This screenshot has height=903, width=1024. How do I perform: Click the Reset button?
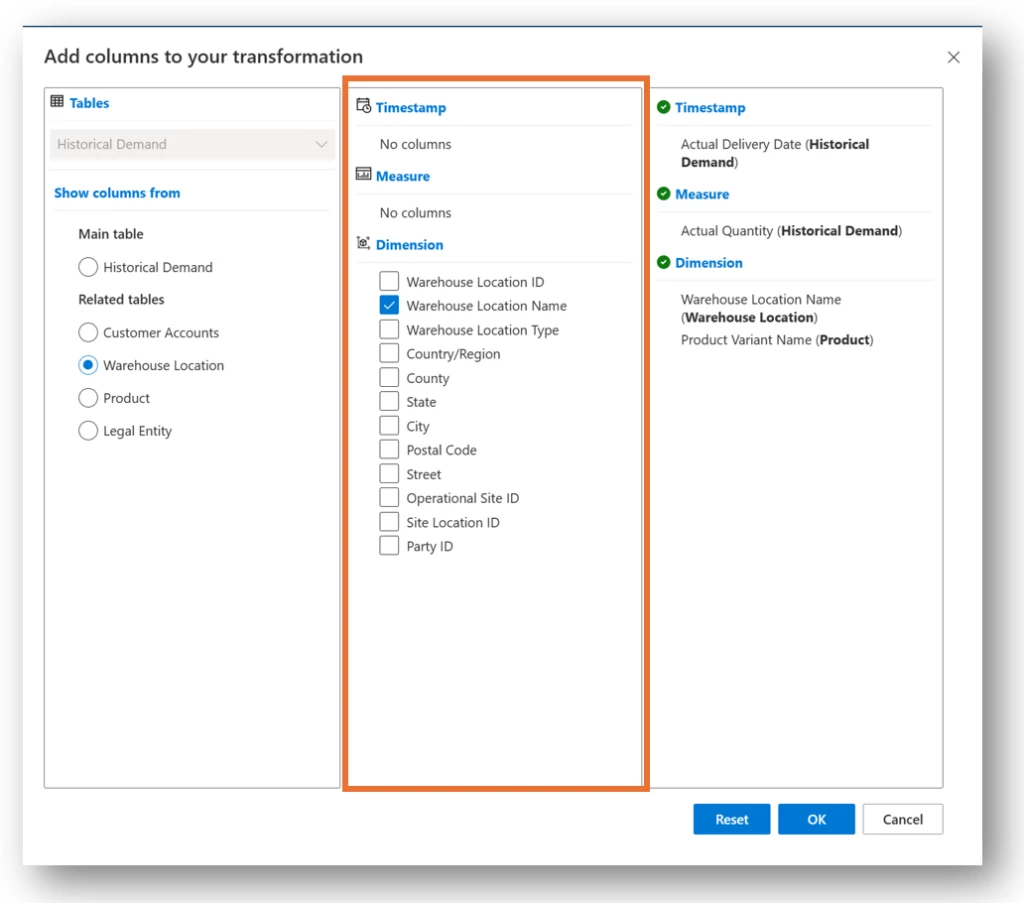[731, 819]
